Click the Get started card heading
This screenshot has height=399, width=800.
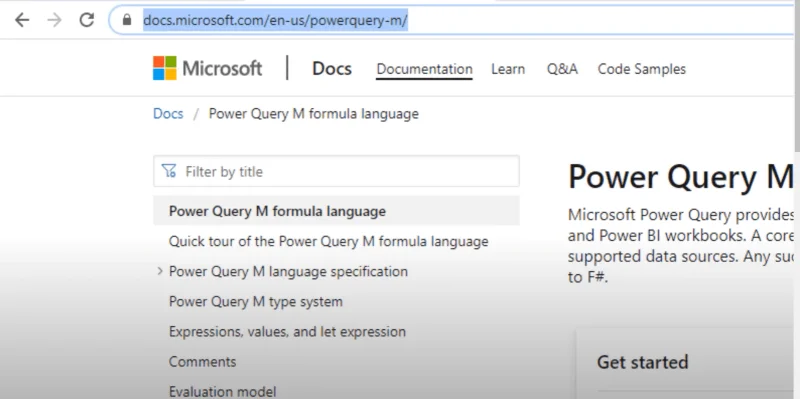[x=642, y=362]
